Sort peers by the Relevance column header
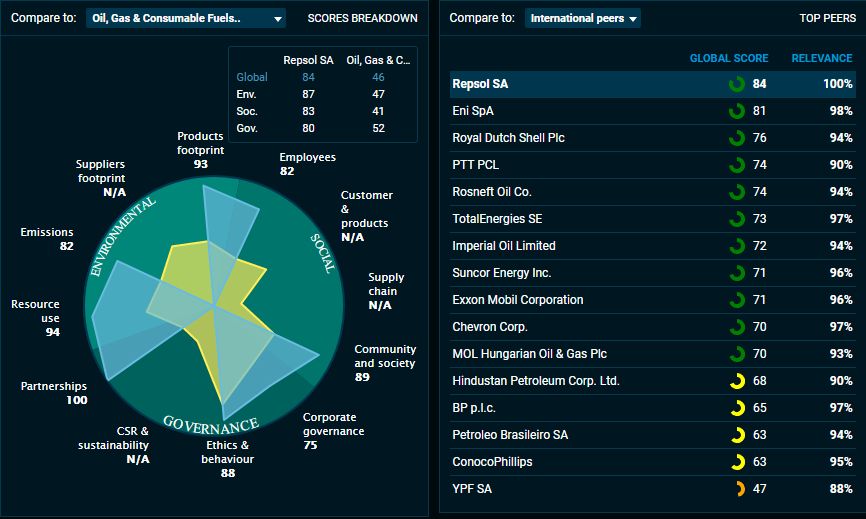This screenshot has width=866, height=519. click(822, 58)
